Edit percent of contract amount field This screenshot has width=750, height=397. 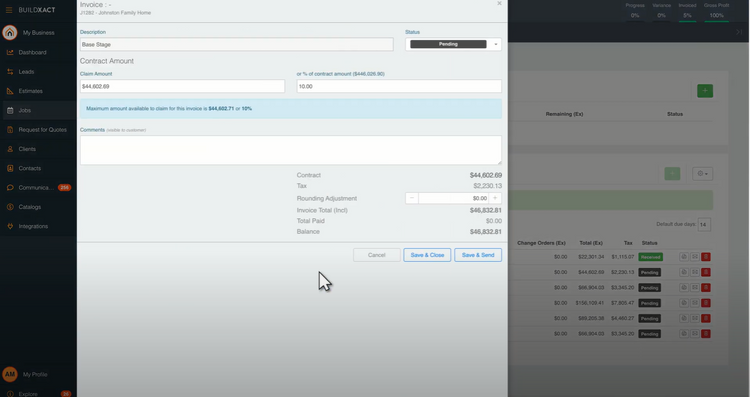[x=399, y=87]
